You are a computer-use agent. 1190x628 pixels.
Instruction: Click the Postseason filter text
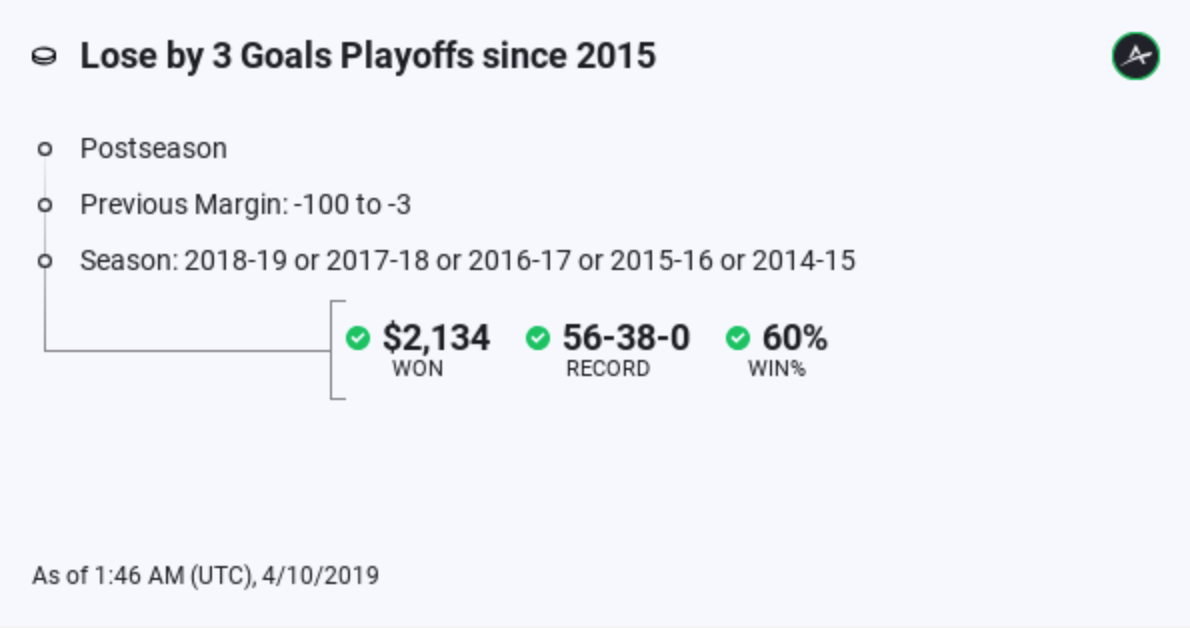coord(153,149)
